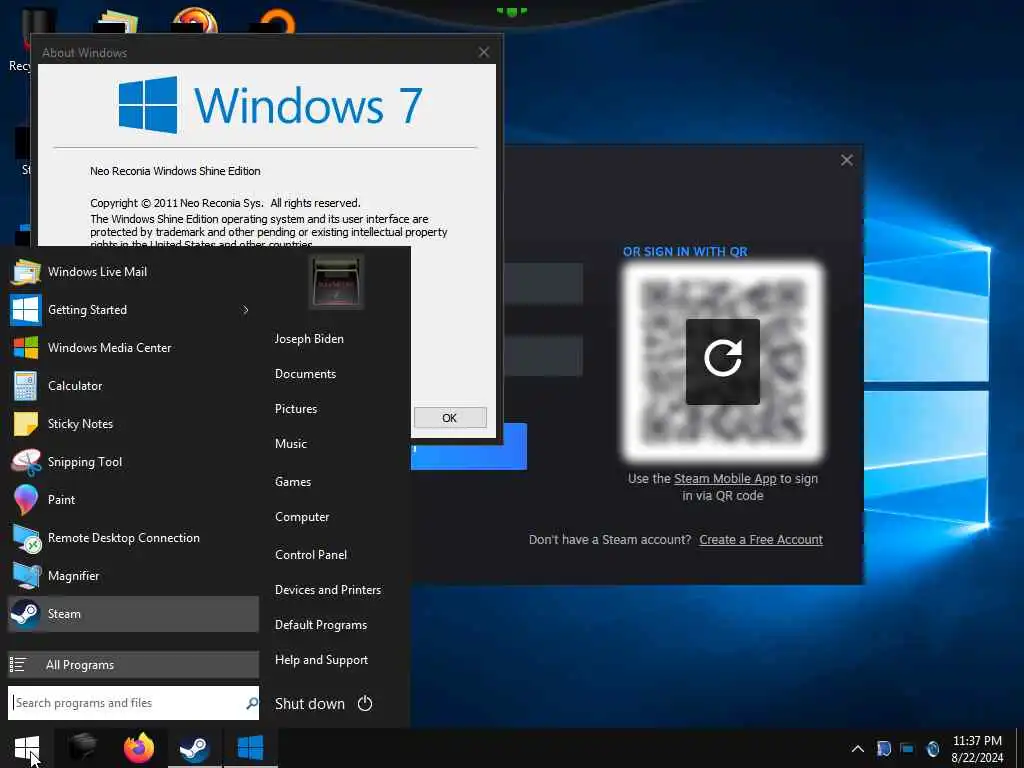
Task: Launch Windows Media Center icon
Action: pos(25,347)
